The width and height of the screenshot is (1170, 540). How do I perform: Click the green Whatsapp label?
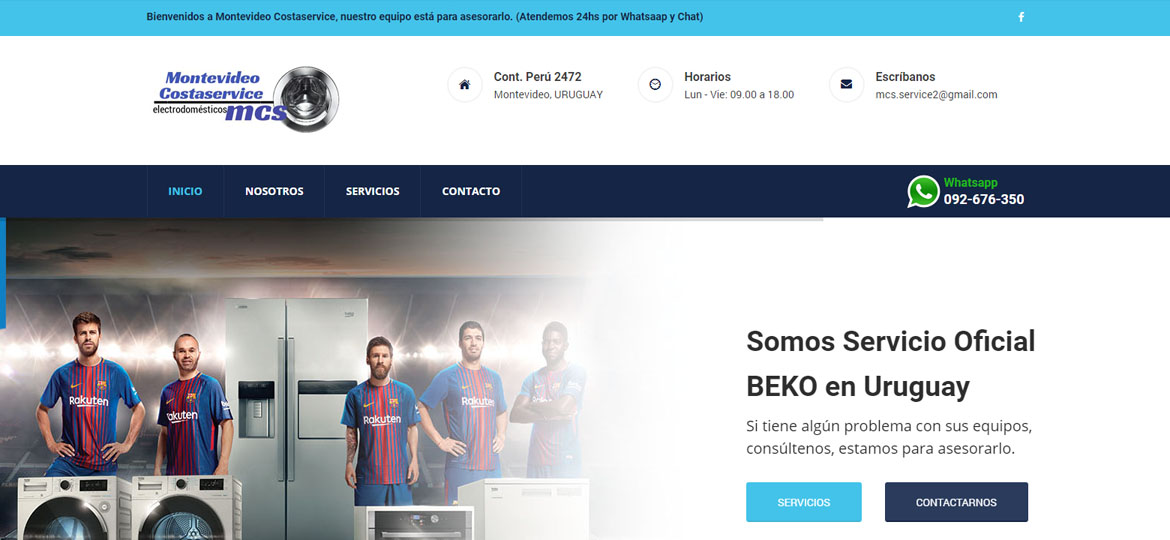970,183
